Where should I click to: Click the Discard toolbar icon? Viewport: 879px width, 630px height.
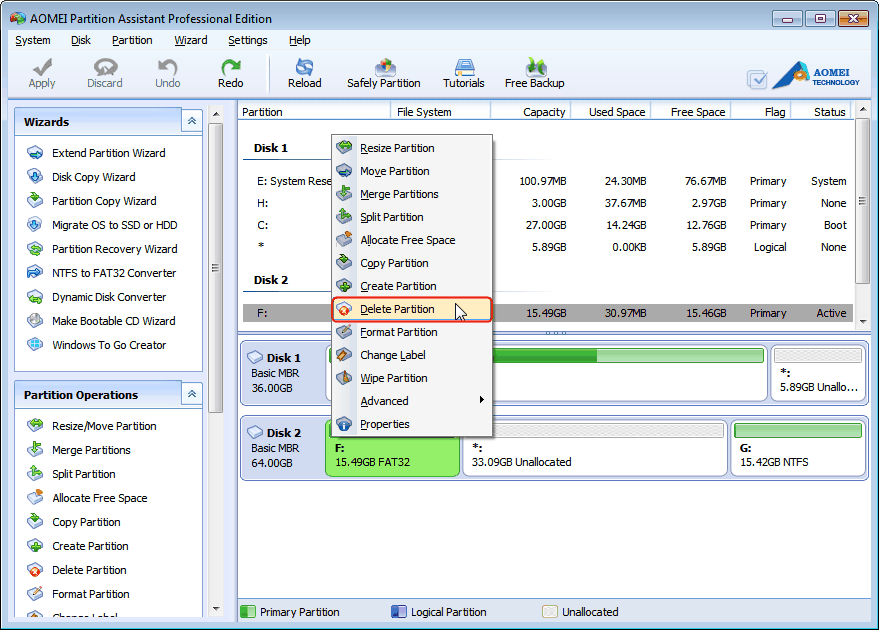[104, 72]
